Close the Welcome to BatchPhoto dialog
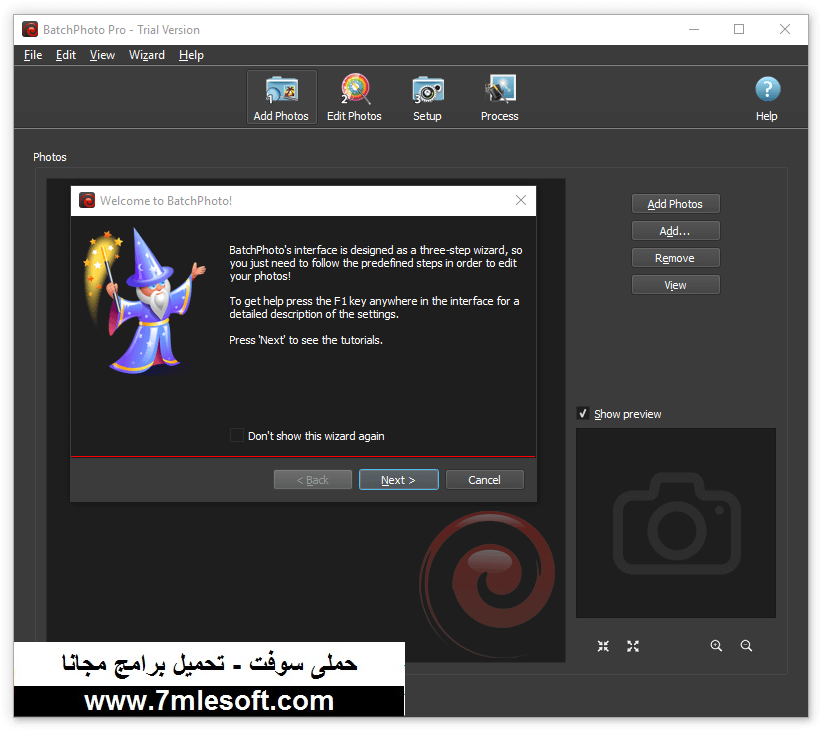 coord(521,200)
